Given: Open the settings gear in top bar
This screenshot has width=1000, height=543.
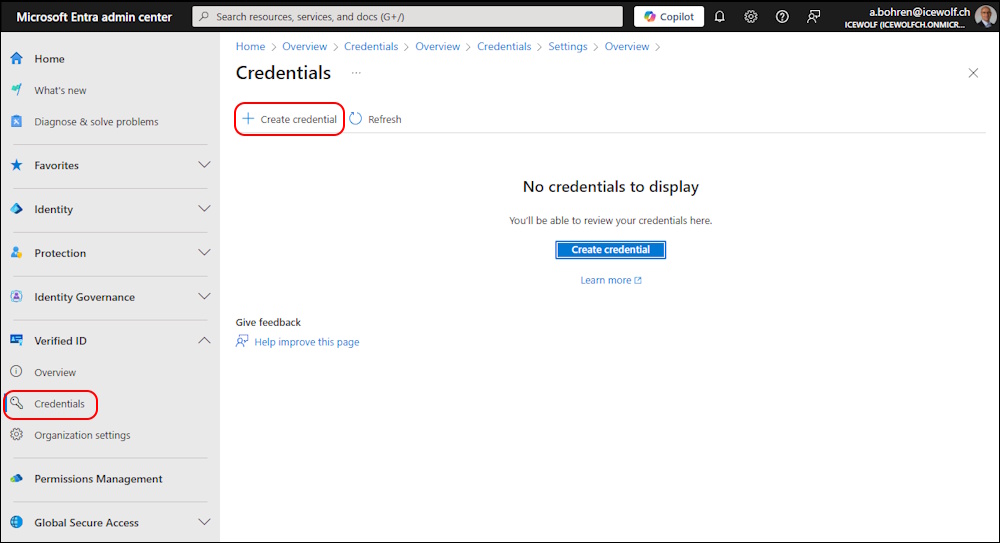Looking at the screenshot, I should click(x=751, y=17).
